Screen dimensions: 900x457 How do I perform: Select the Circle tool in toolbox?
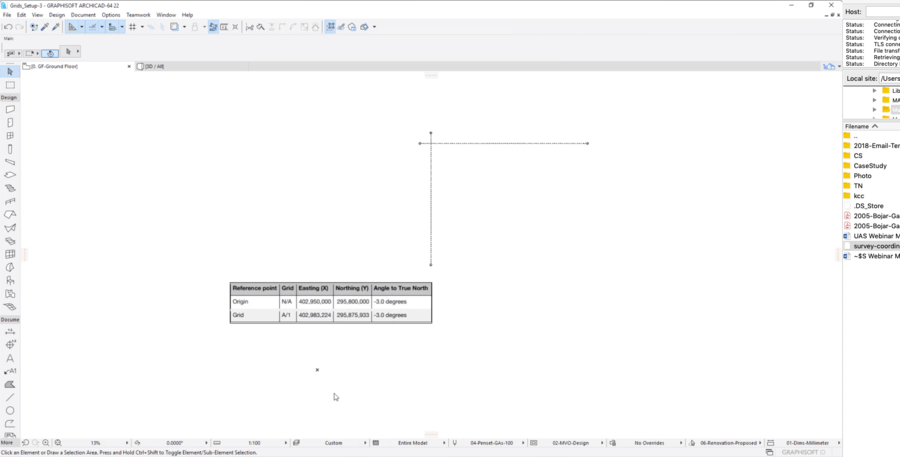[x=10, y=410]
